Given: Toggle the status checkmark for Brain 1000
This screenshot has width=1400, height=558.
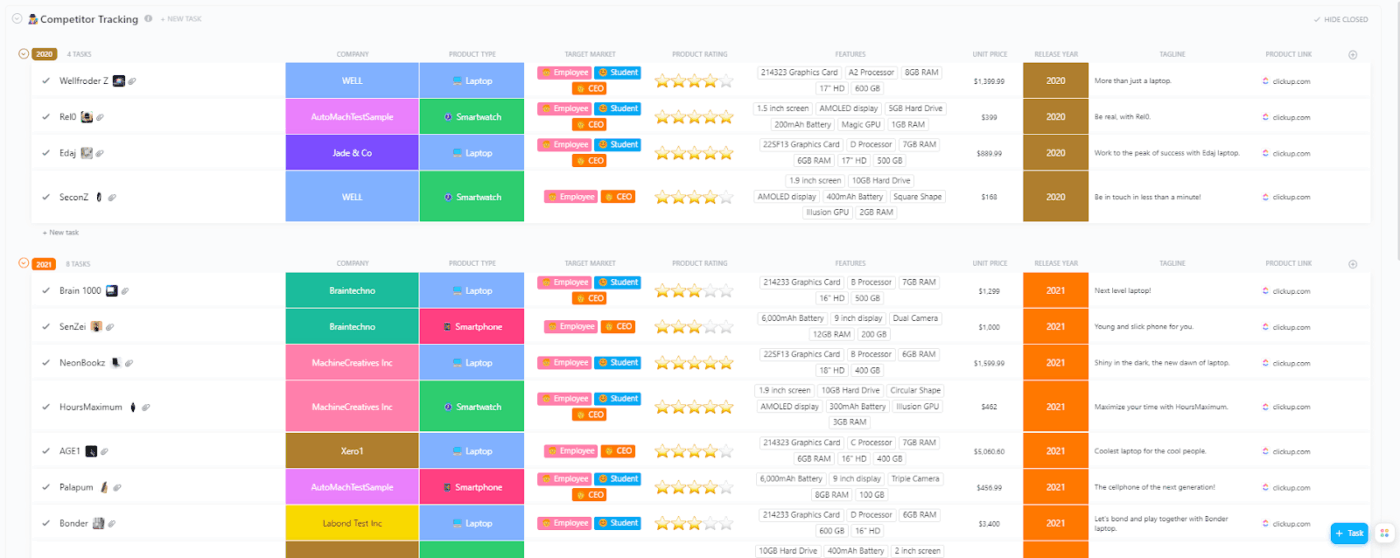Looking at the screenshot, I should coord(46,291).
